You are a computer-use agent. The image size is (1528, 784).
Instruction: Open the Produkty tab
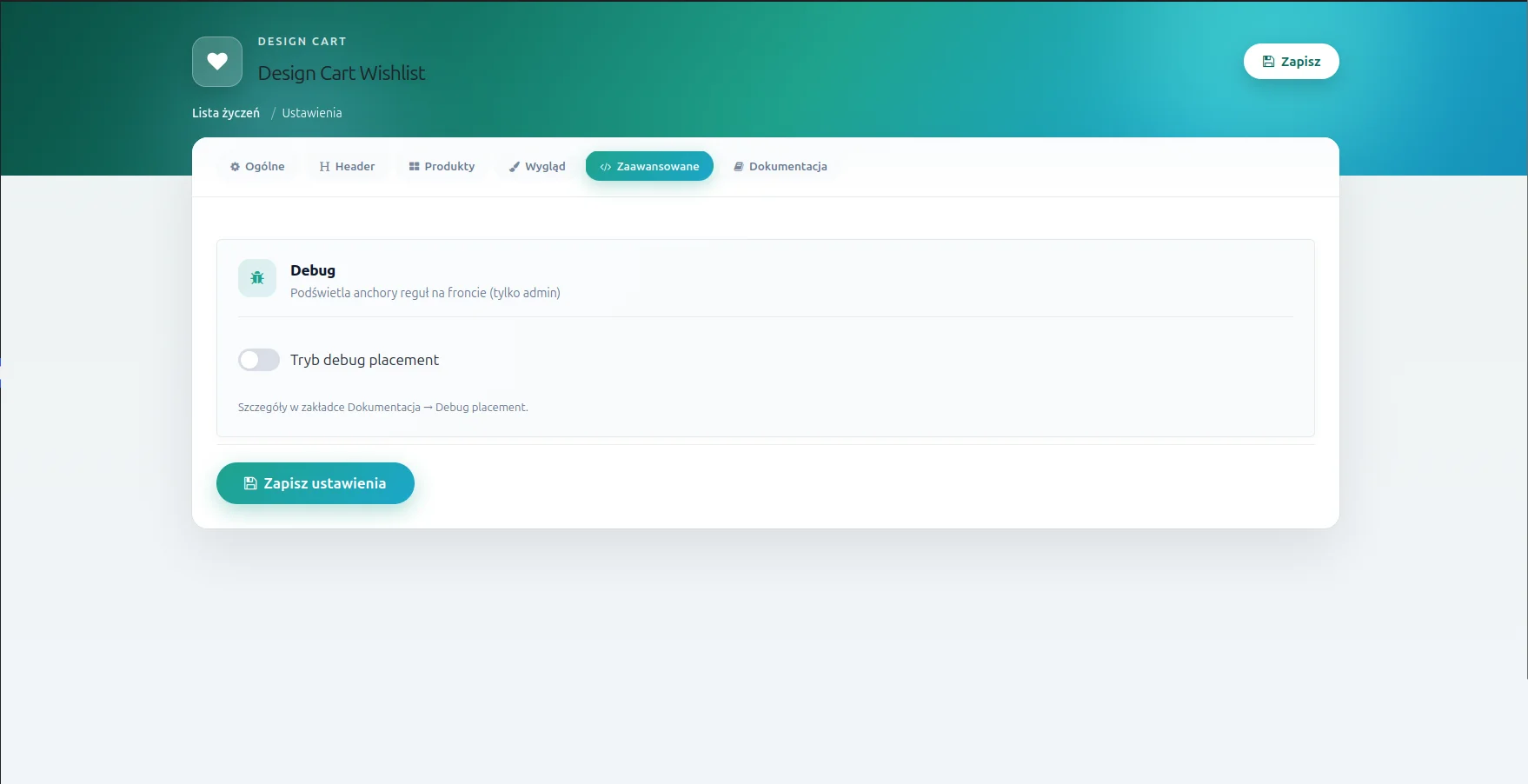pyautogui.click(x=442, y=167)
